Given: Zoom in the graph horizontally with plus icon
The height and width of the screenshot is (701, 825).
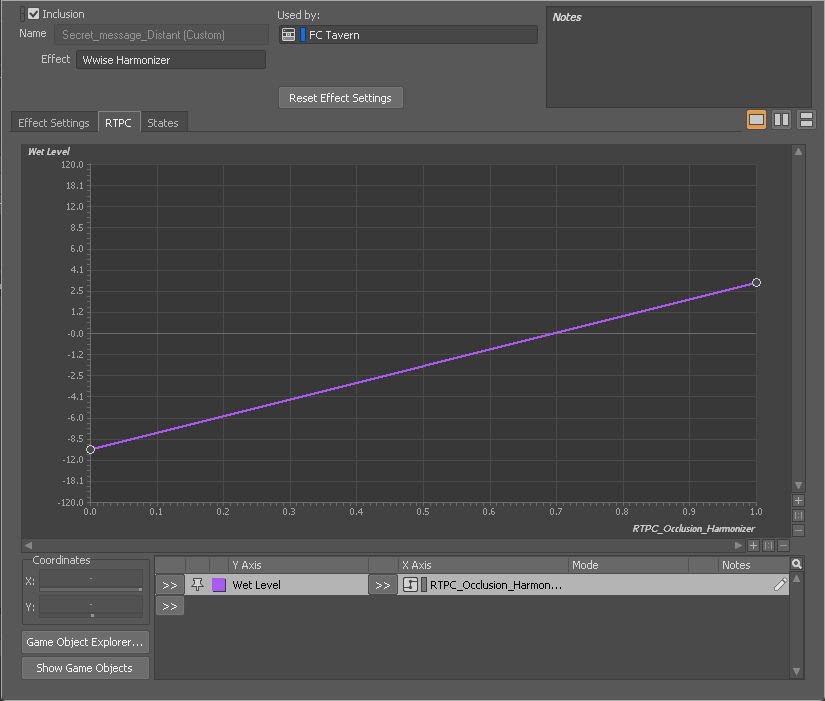Looking at the screenshot, I should (x=753, y=545).
